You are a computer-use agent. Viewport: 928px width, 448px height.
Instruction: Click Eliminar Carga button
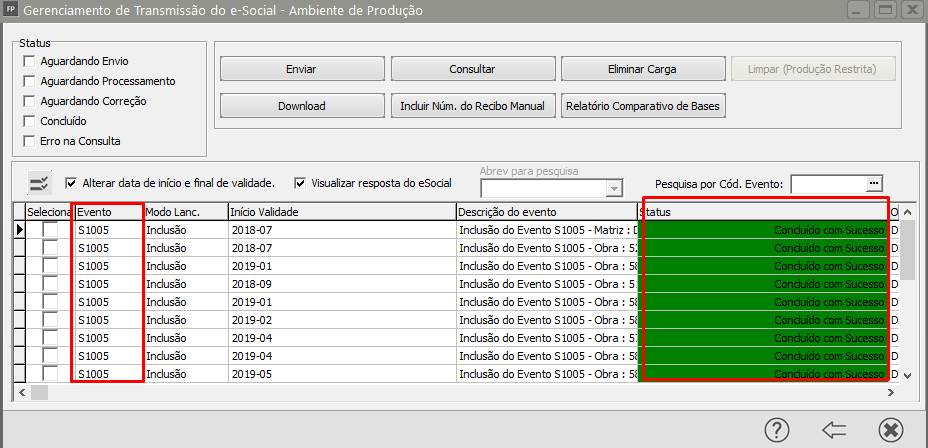click(x=642, y=70)
